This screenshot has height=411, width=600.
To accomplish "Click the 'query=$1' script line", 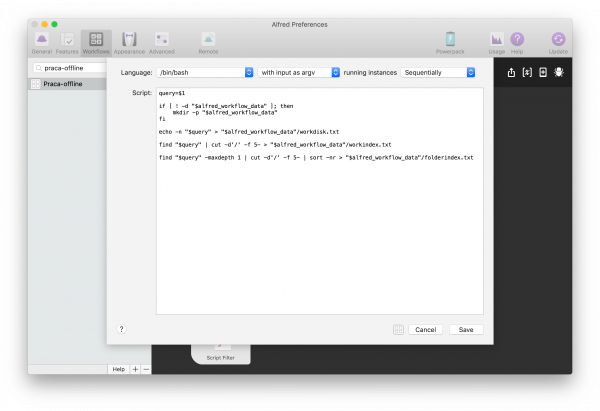I will pos(172,93).
